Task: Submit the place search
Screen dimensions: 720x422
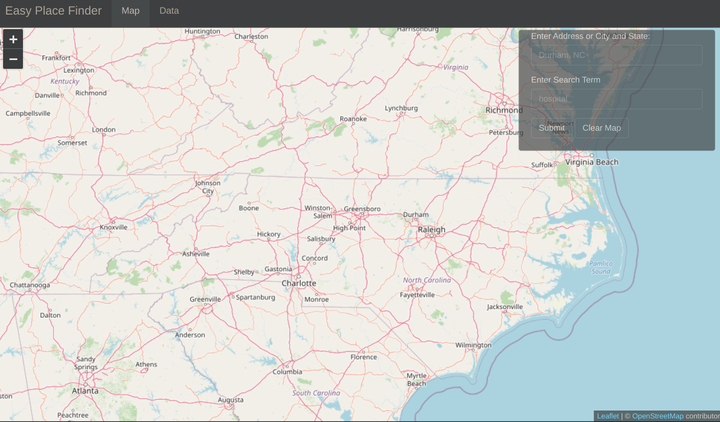Action: pyautogui.click(x=551, y=128)
